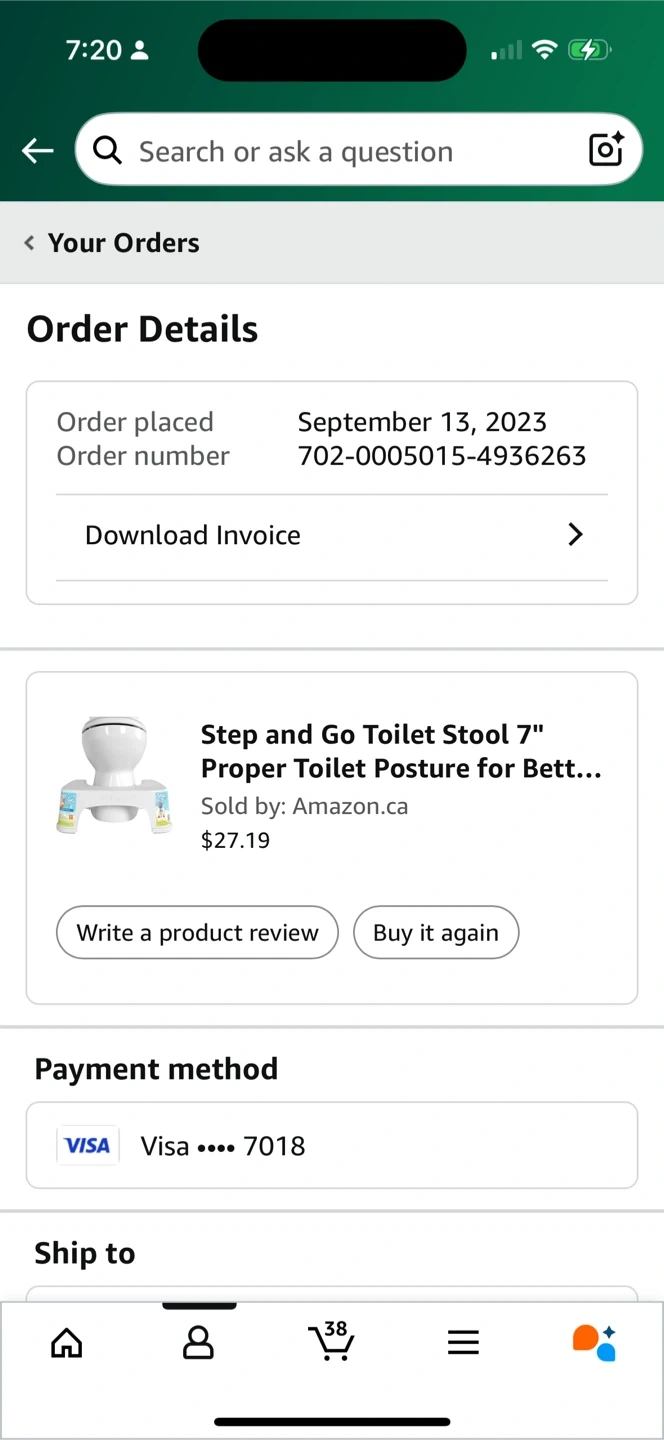Go to the Home tab icon
Viewport: 664px width, 1440px height.
pos(67,1342)
